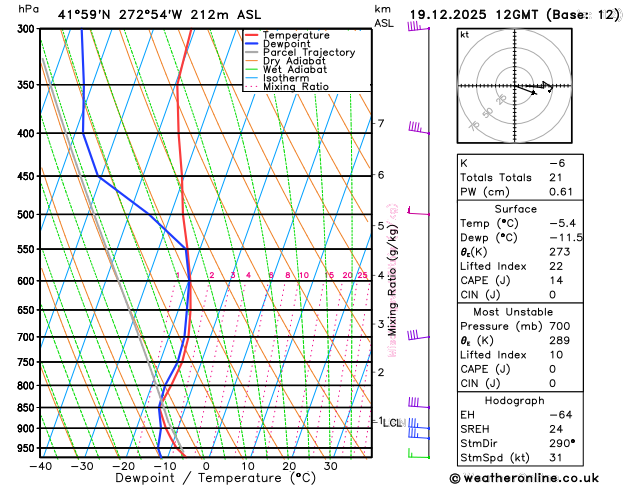The width and height of the screenshot is (629, 486).
Task: Click the 800 hPa pressure label
Action: click(28, 385)
